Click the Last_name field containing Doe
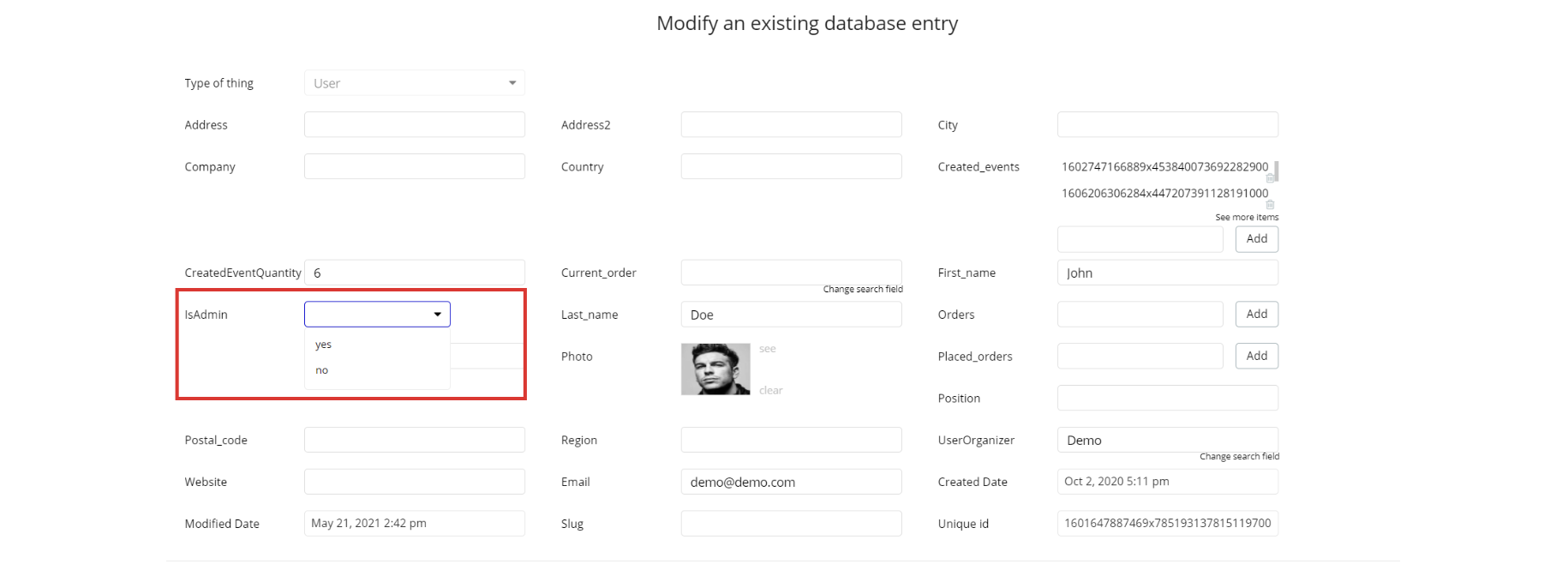This screenshot has width=1568, height=576. (x=791, y=315)
